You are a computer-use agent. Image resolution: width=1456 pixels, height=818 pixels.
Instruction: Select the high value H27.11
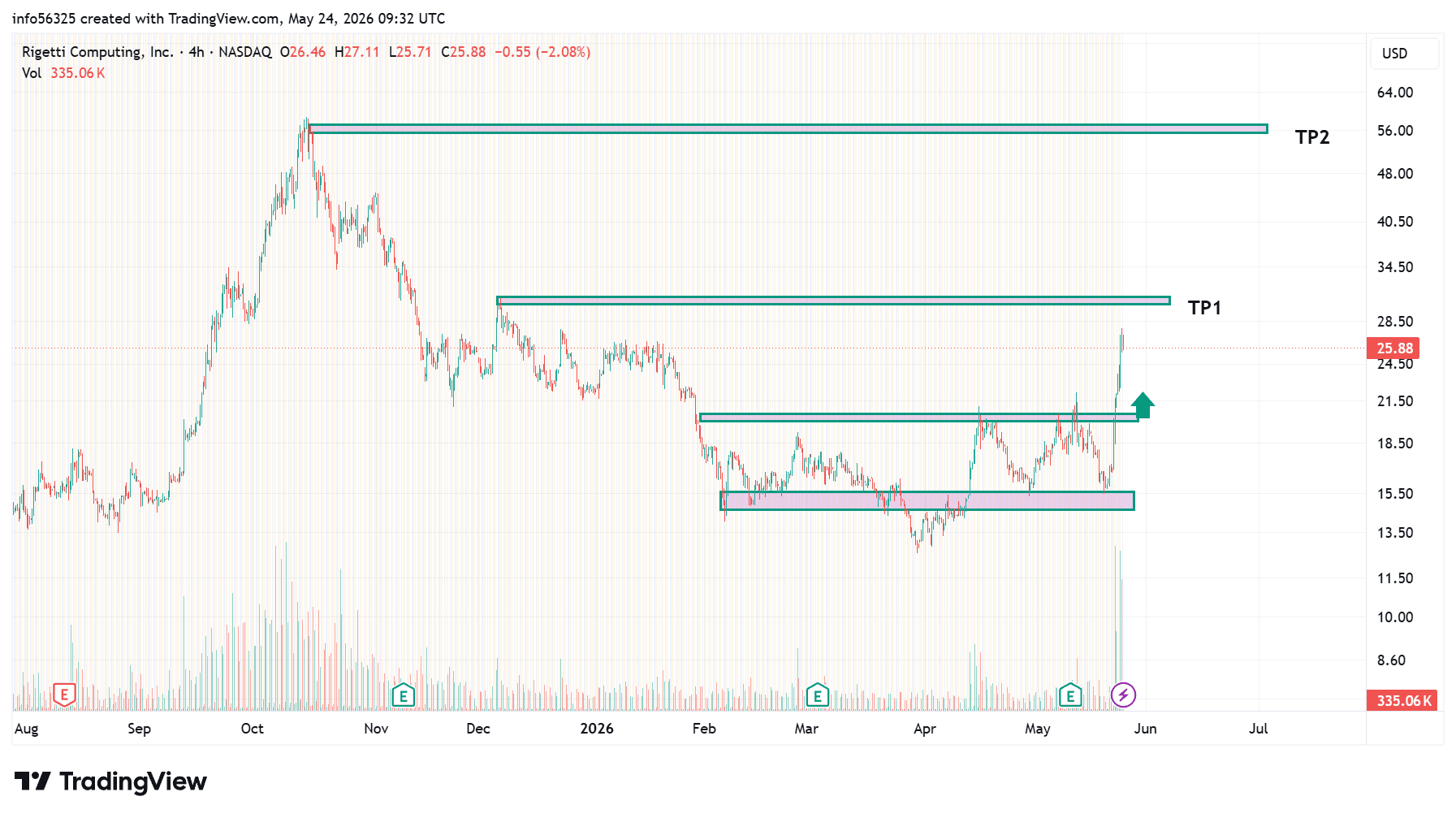357,52
